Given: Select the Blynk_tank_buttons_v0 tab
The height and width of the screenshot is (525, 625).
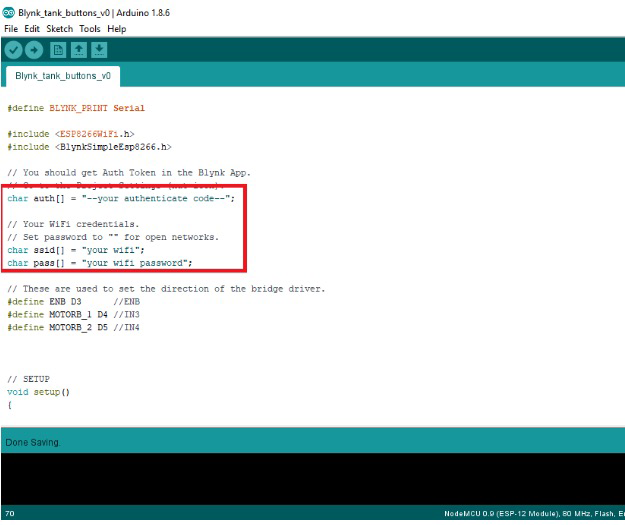Looking at the screenshot, I should point(62,75).
